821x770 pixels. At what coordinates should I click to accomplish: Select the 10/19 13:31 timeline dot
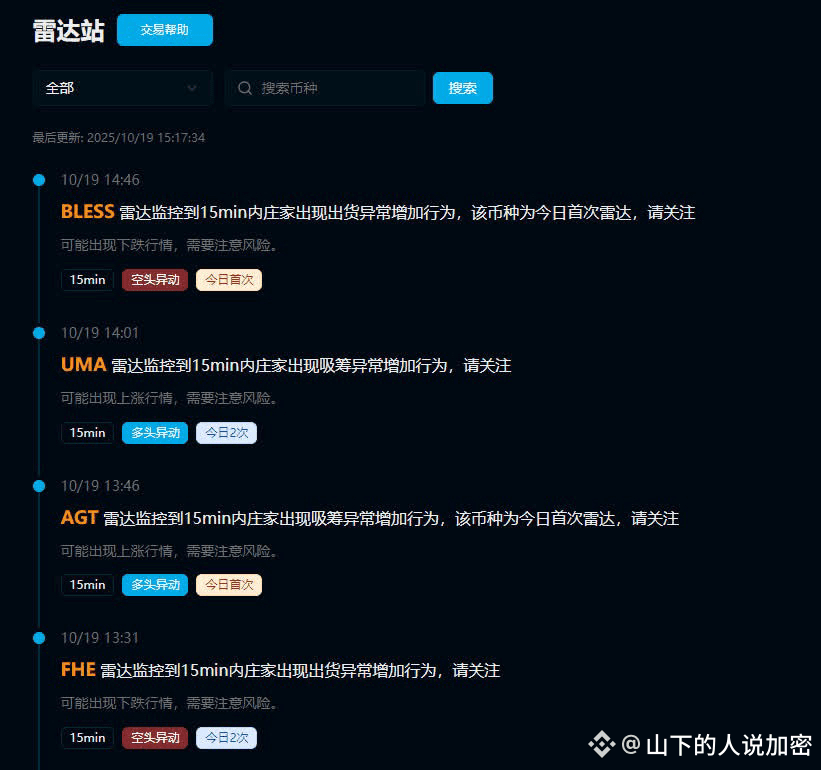(39, 638)
